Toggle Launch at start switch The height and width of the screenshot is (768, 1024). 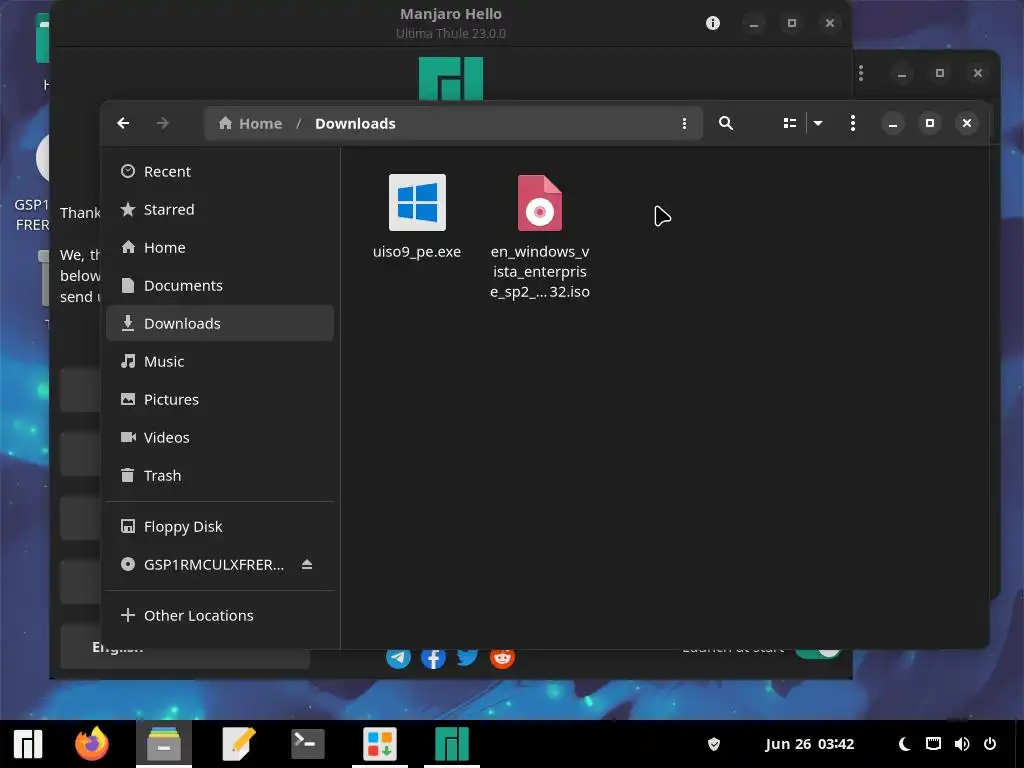point(818,652)
